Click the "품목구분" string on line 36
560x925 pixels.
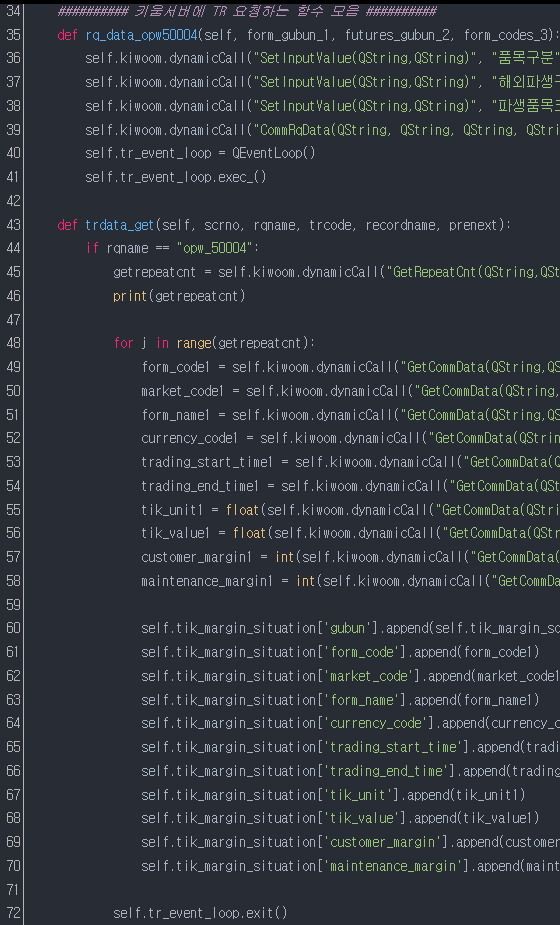pyautogui.click(x=525, y=58)
